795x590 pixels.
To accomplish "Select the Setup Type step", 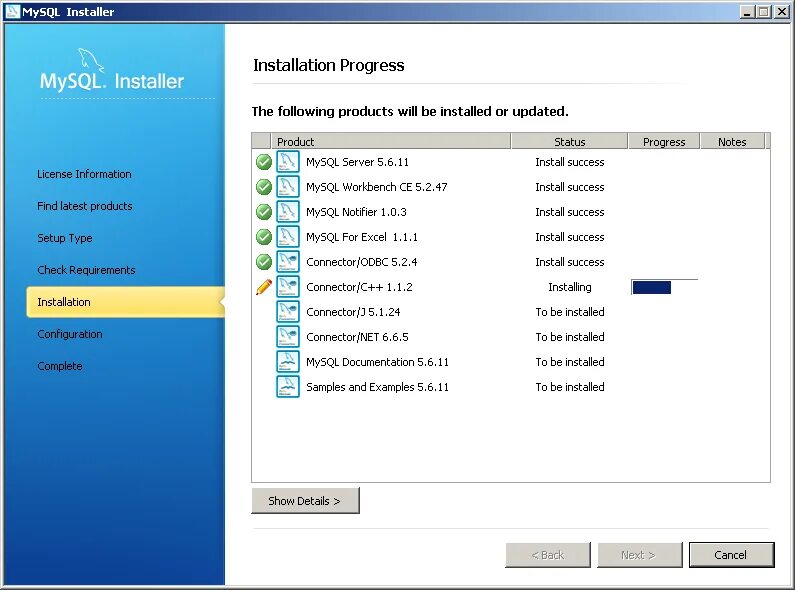I will (x=65, y=238).
